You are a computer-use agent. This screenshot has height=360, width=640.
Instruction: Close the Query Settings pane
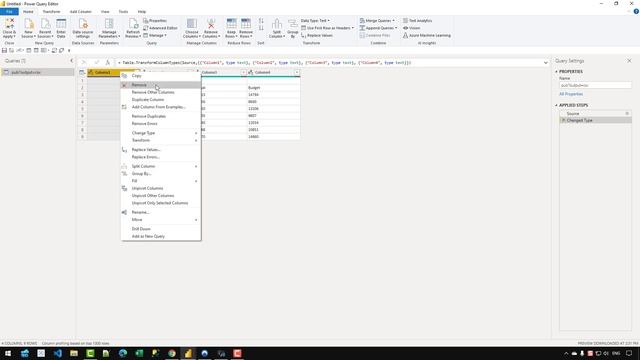coord(629,61)
